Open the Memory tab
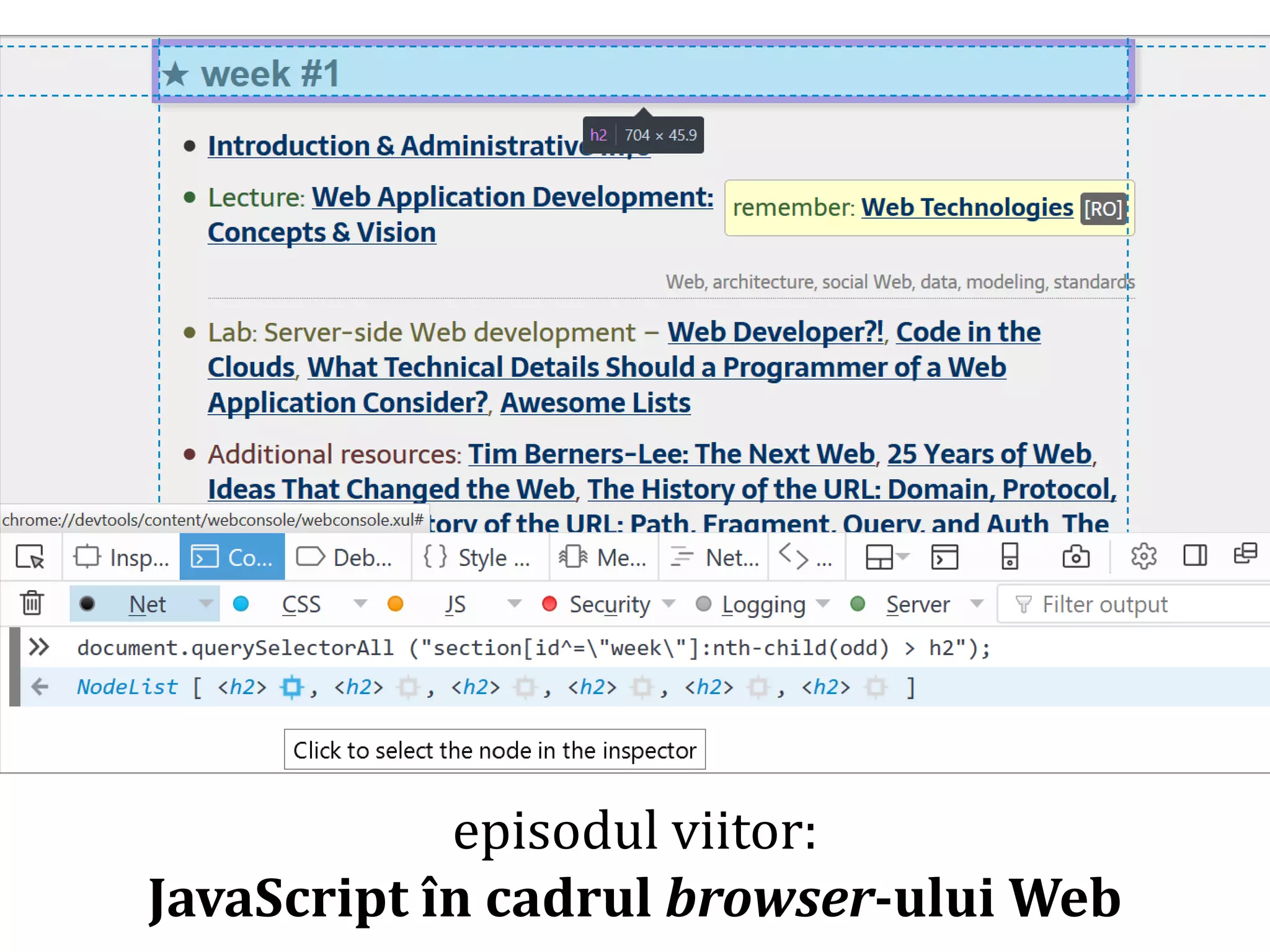The height and width of the screenshot is (952, 1270). (603, 557)
